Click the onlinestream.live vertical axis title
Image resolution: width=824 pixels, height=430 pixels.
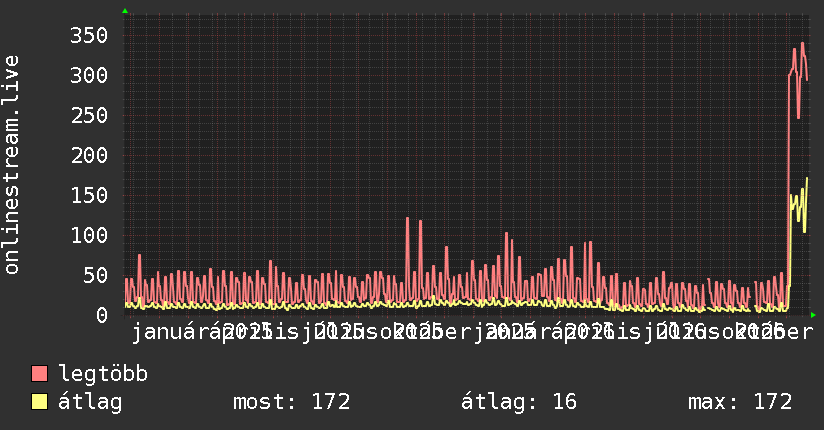(x=11, y=165)
